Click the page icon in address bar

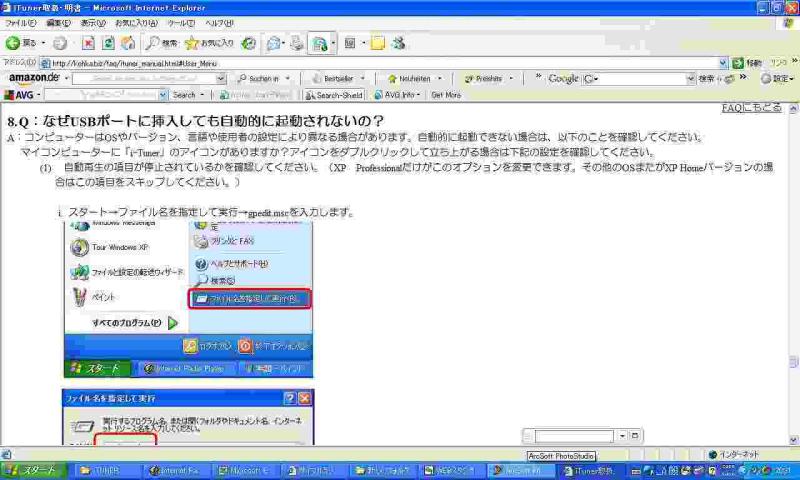click(x=45, y=63)
